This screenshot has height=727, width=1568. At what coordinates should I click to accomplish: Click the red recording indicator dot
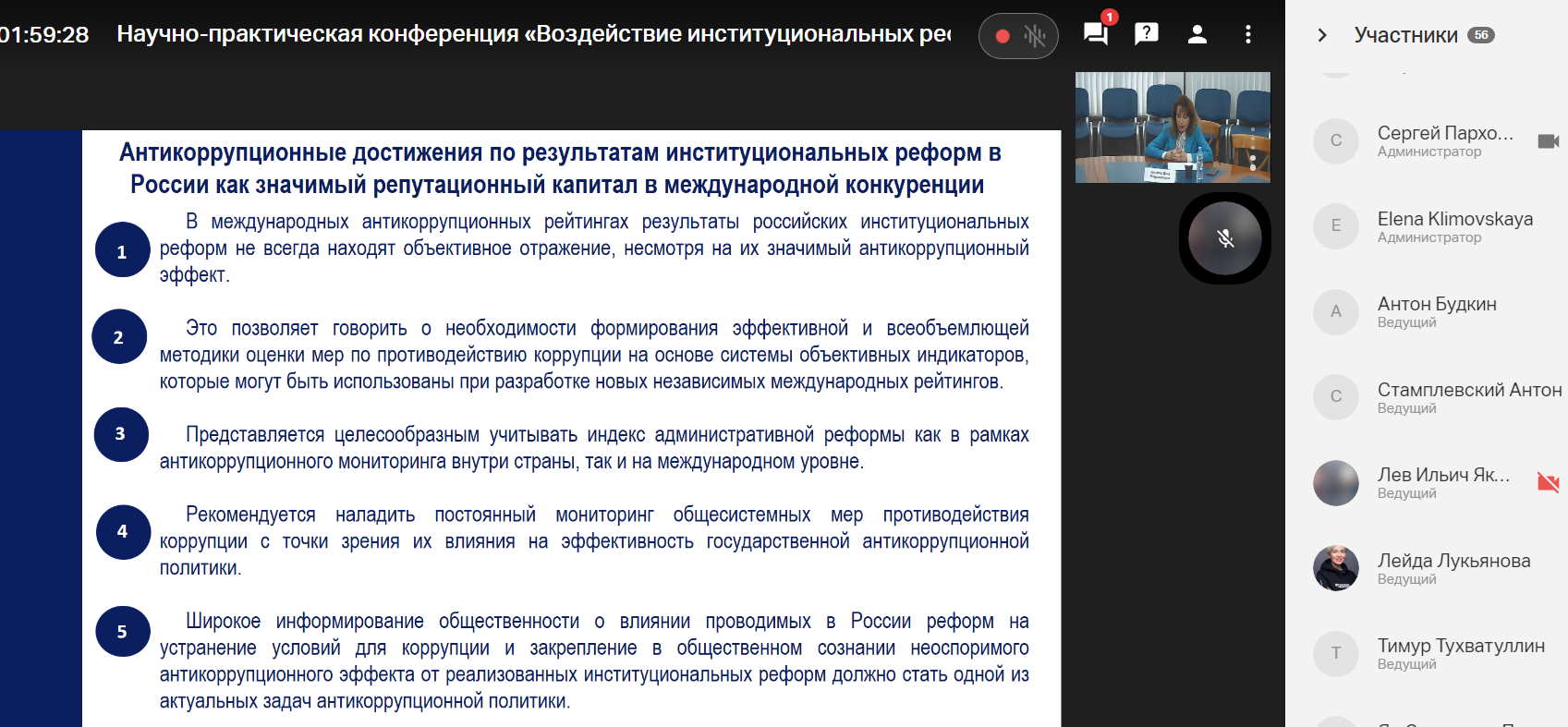1003,36
